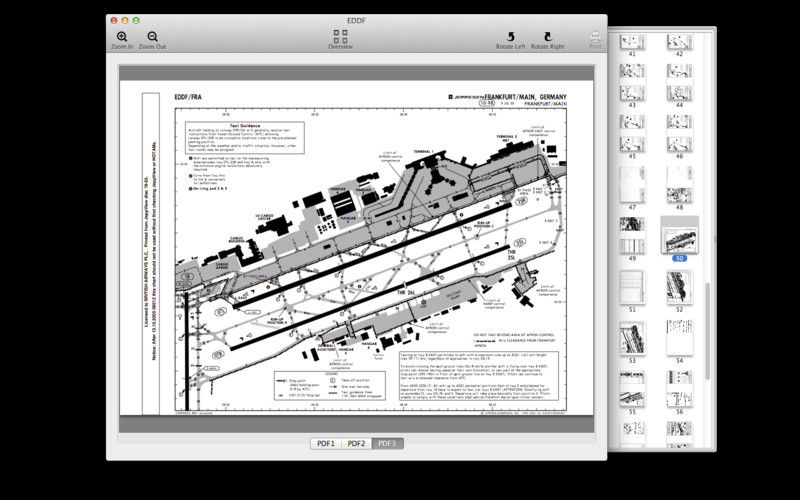Open page 44 thumbnail
Image resolution: width=800 pixels, height=500 pixels.
pos(679,82)
